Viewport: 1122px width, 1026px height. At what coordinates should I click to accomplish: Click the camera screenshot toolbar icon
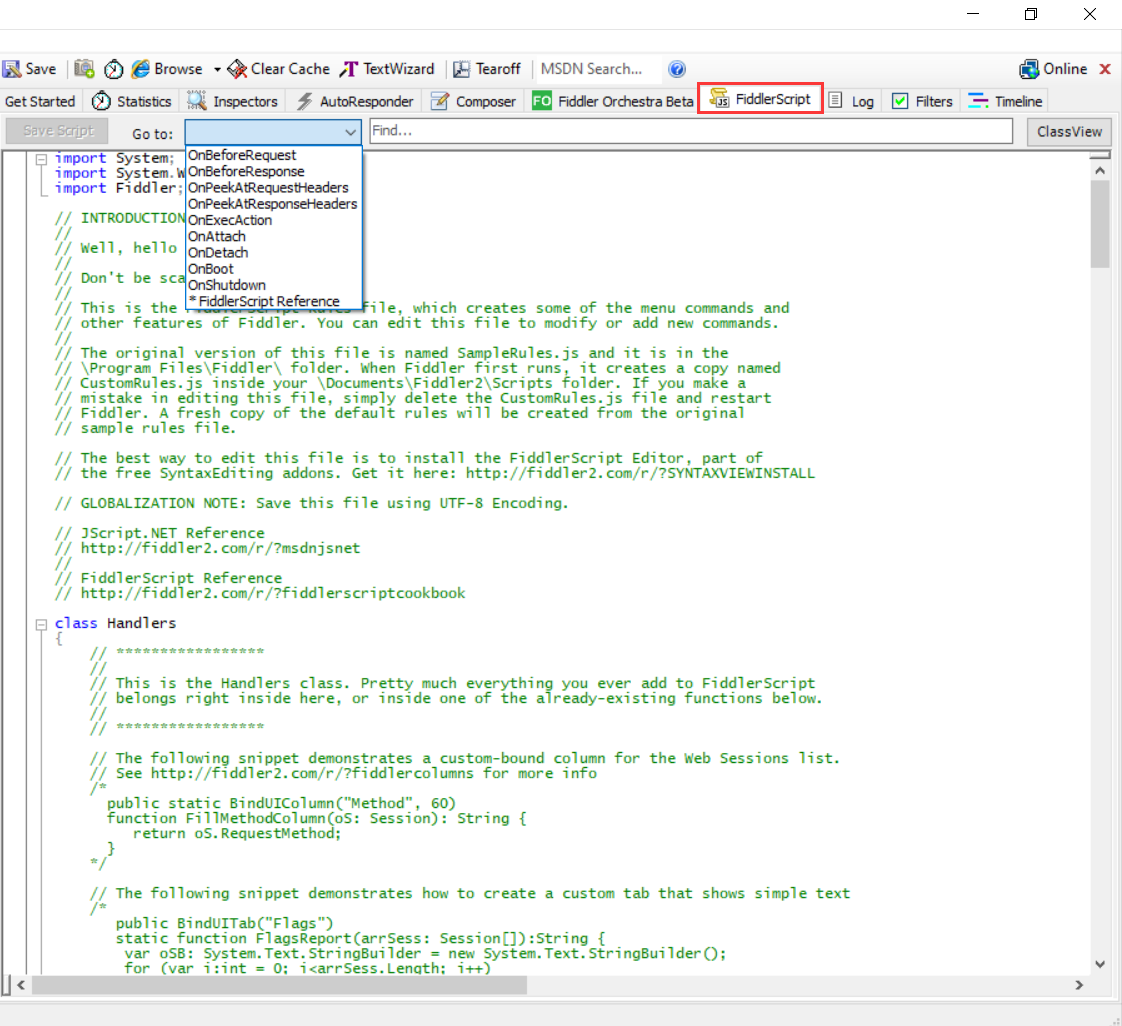point(84,69)
